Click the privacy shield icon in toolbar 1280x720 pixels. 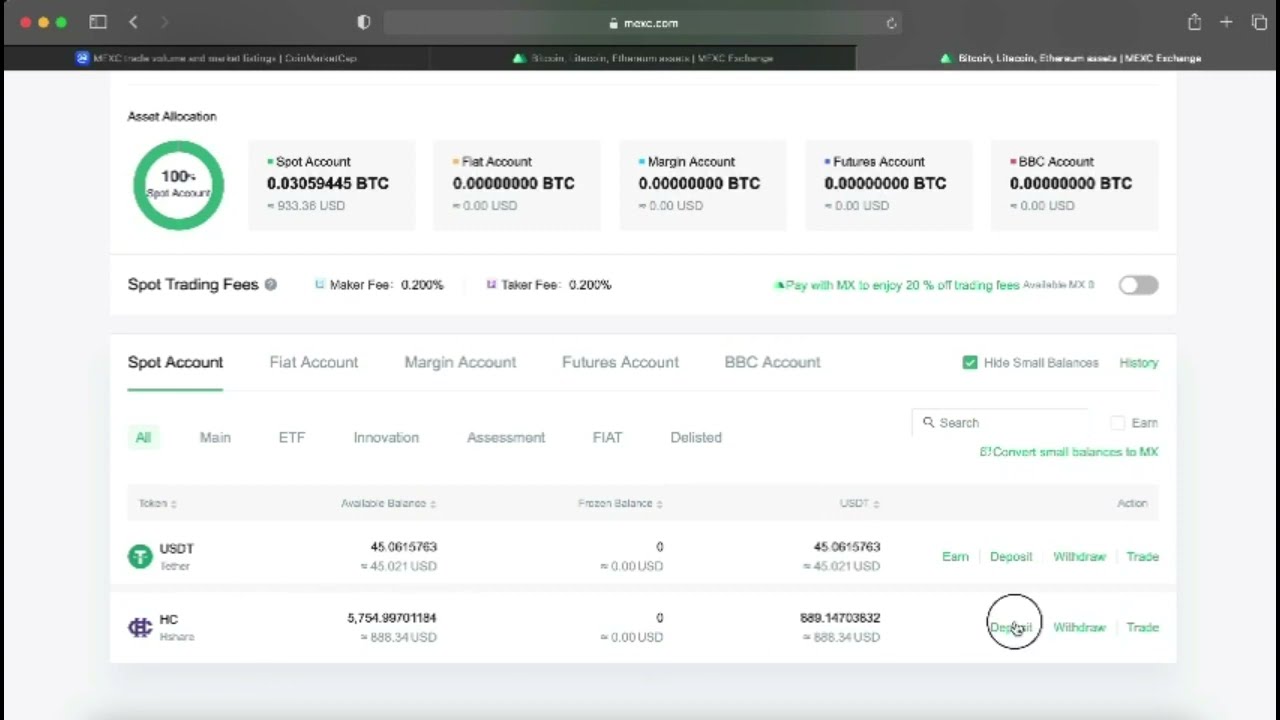364,22
